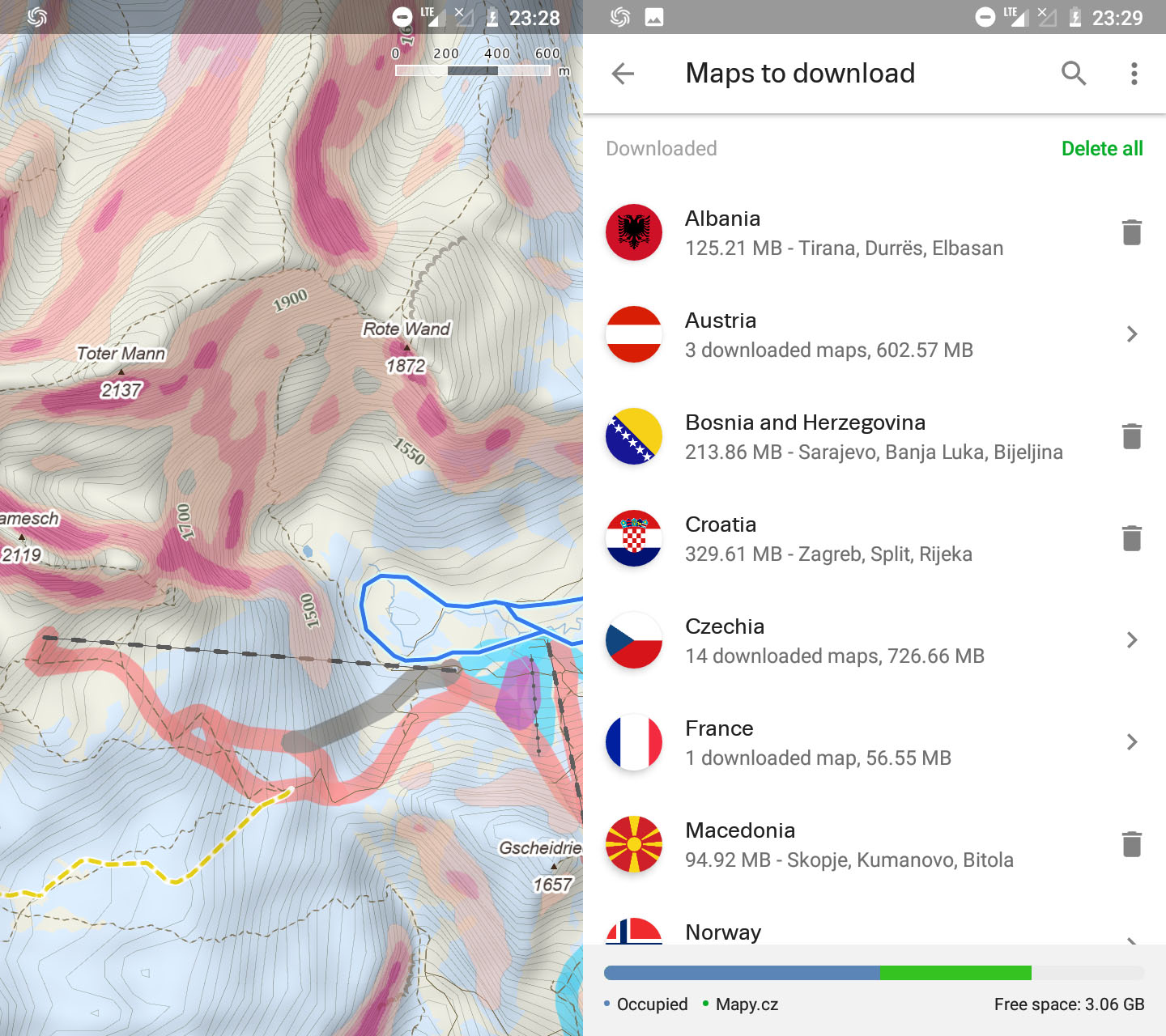The width and height of the screenshot is (1166, 1036).
Task: Delete the Albania map with trash icon
Action: [x=1131, y=232]
